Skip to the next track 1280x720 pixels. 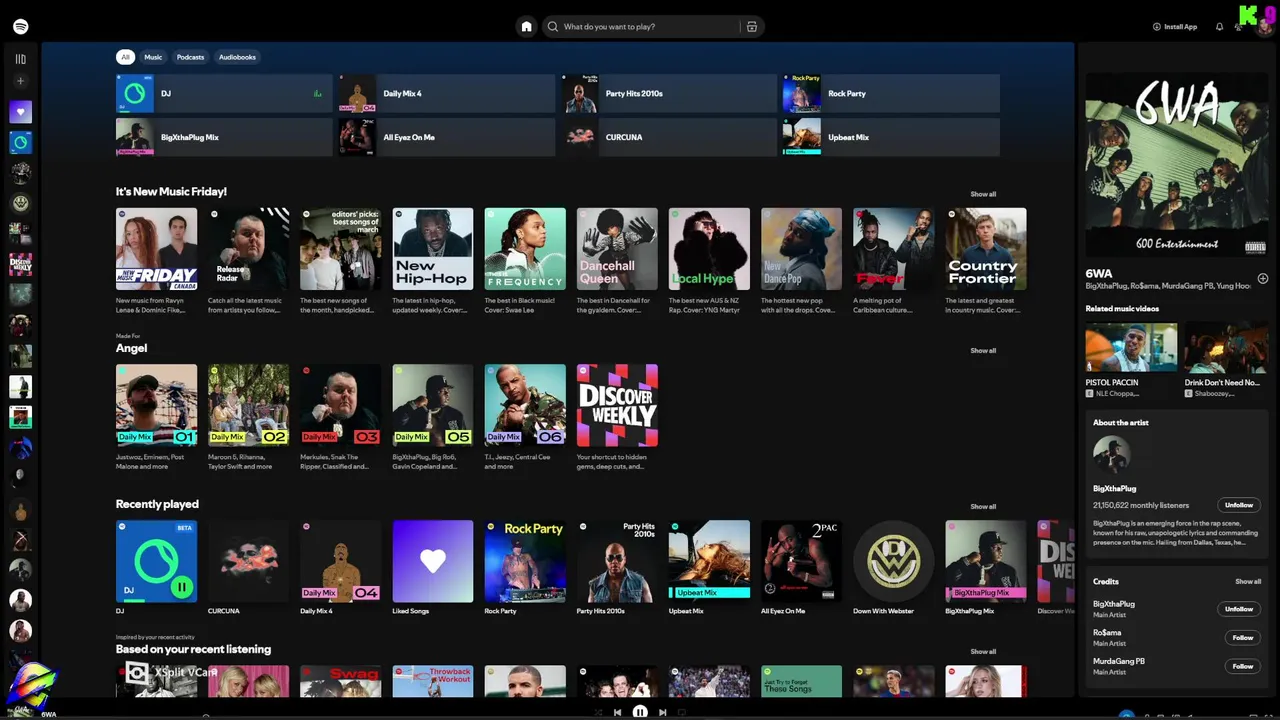(x=662, y=713)
